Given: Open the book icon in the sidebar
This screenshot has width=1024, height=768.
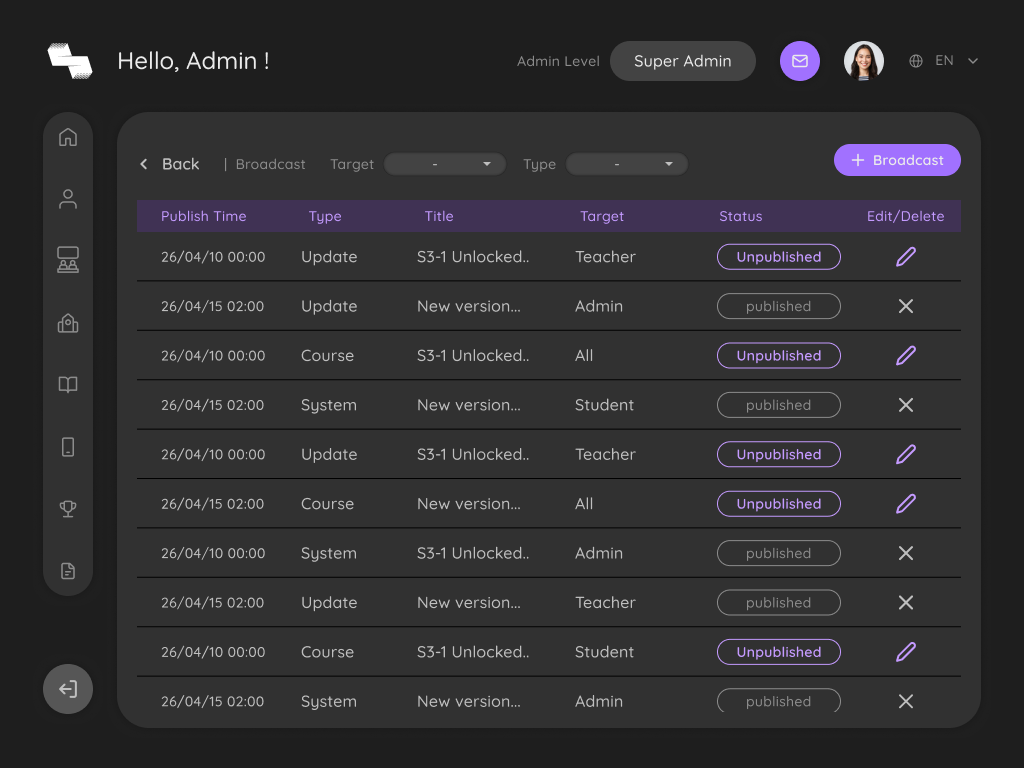Looking at the screenshot, I should click(x=68, y=384).
